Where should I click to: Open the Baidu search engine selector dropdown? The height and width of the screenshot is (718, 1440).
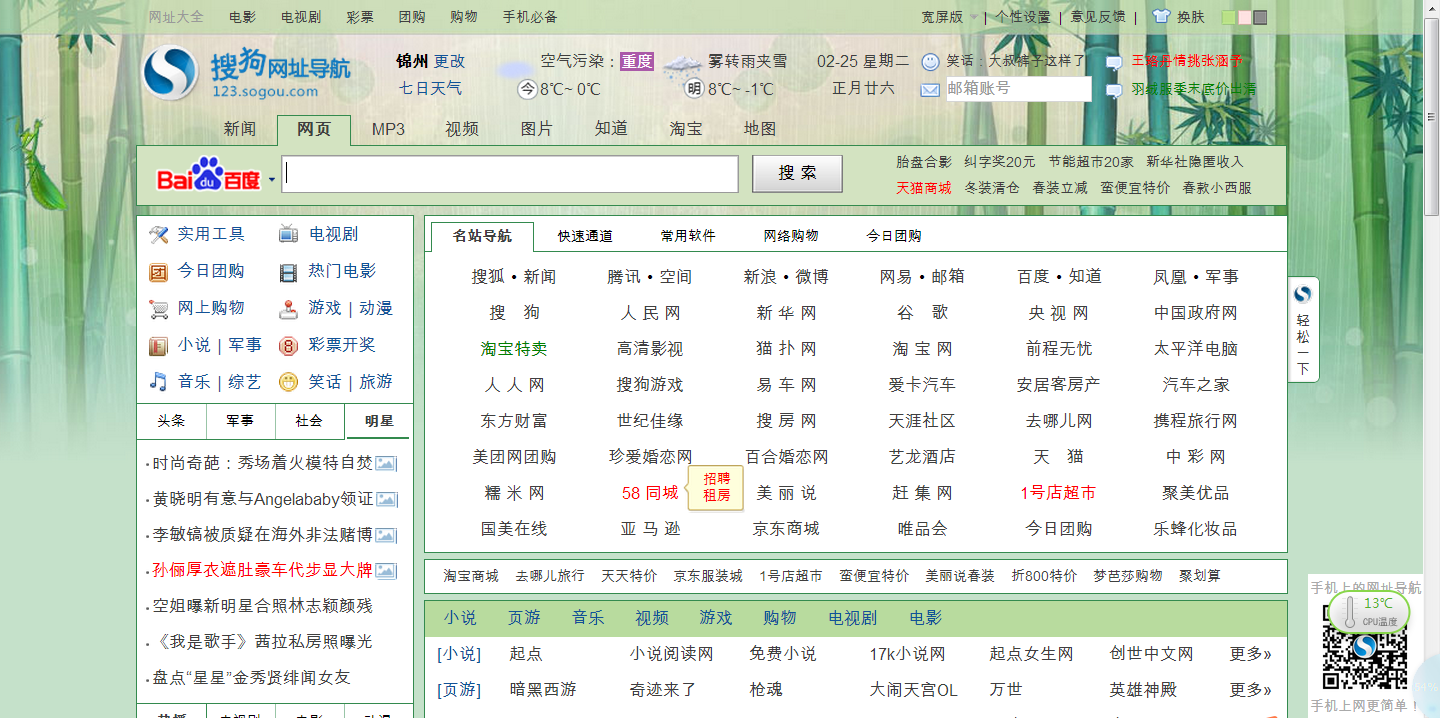272,181
